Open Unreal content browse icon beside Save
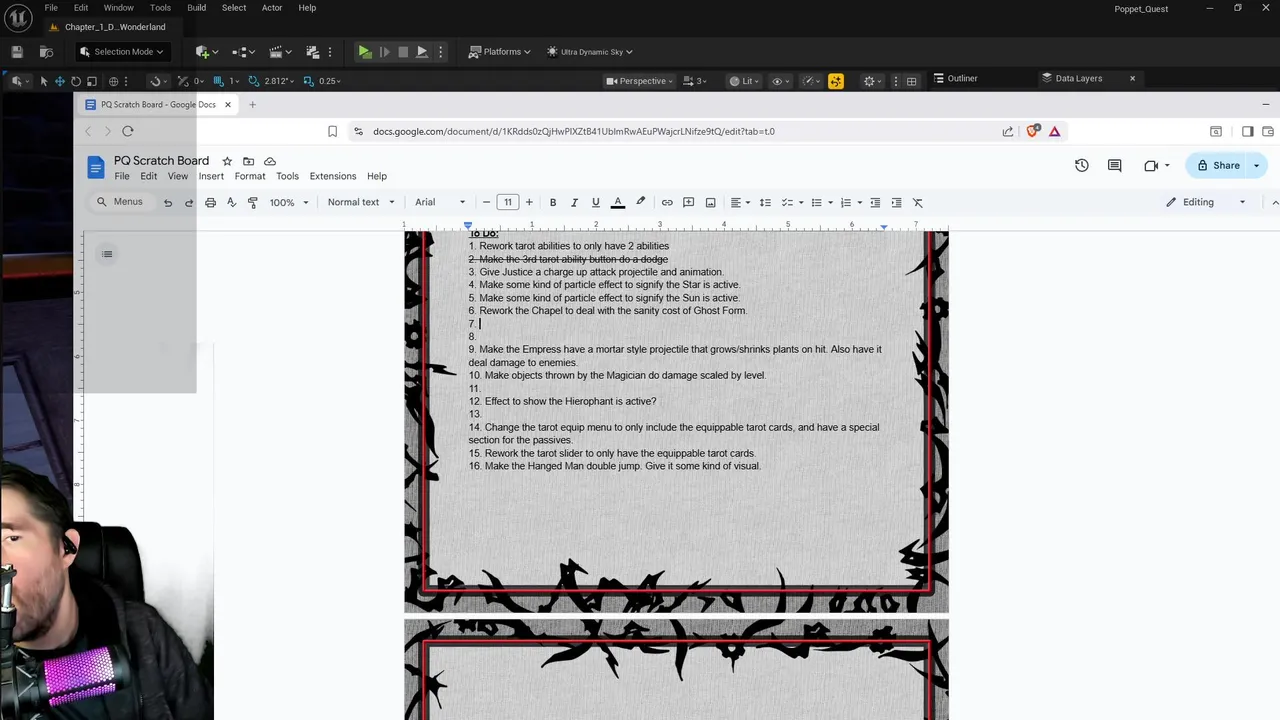Image resolution: width=1280 pixels, height=720 pixels. (46, 52)
